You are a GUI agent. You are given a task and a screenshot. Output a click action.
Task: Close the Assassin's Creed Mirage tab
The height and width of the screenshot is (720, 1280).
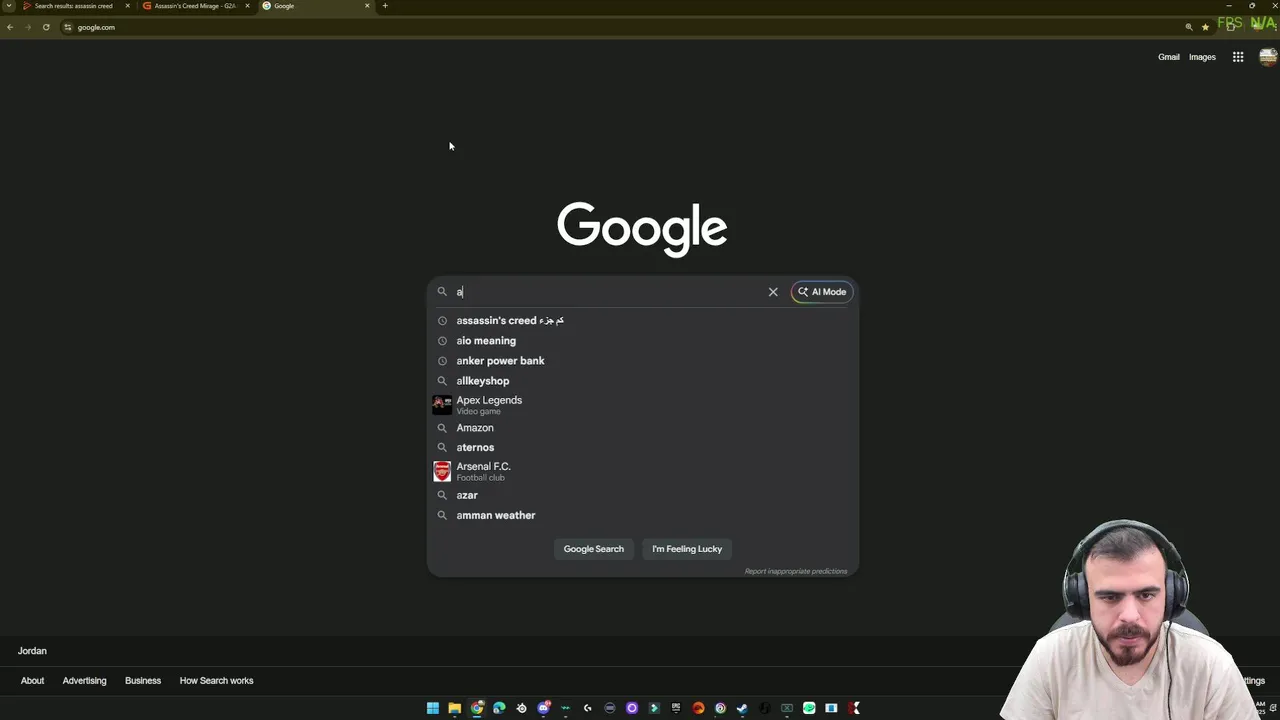247,6
